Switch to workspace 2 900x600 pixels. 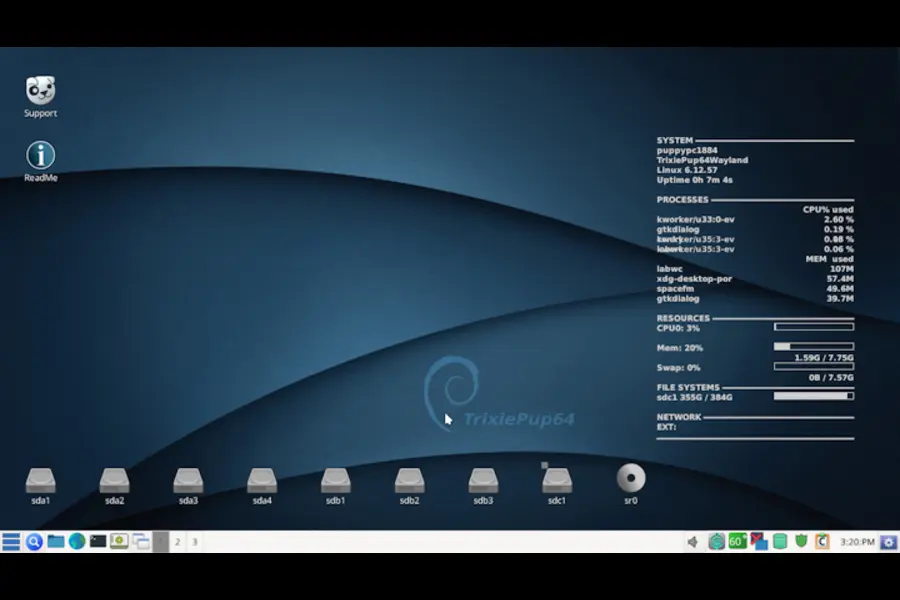(x=177, y=541)
